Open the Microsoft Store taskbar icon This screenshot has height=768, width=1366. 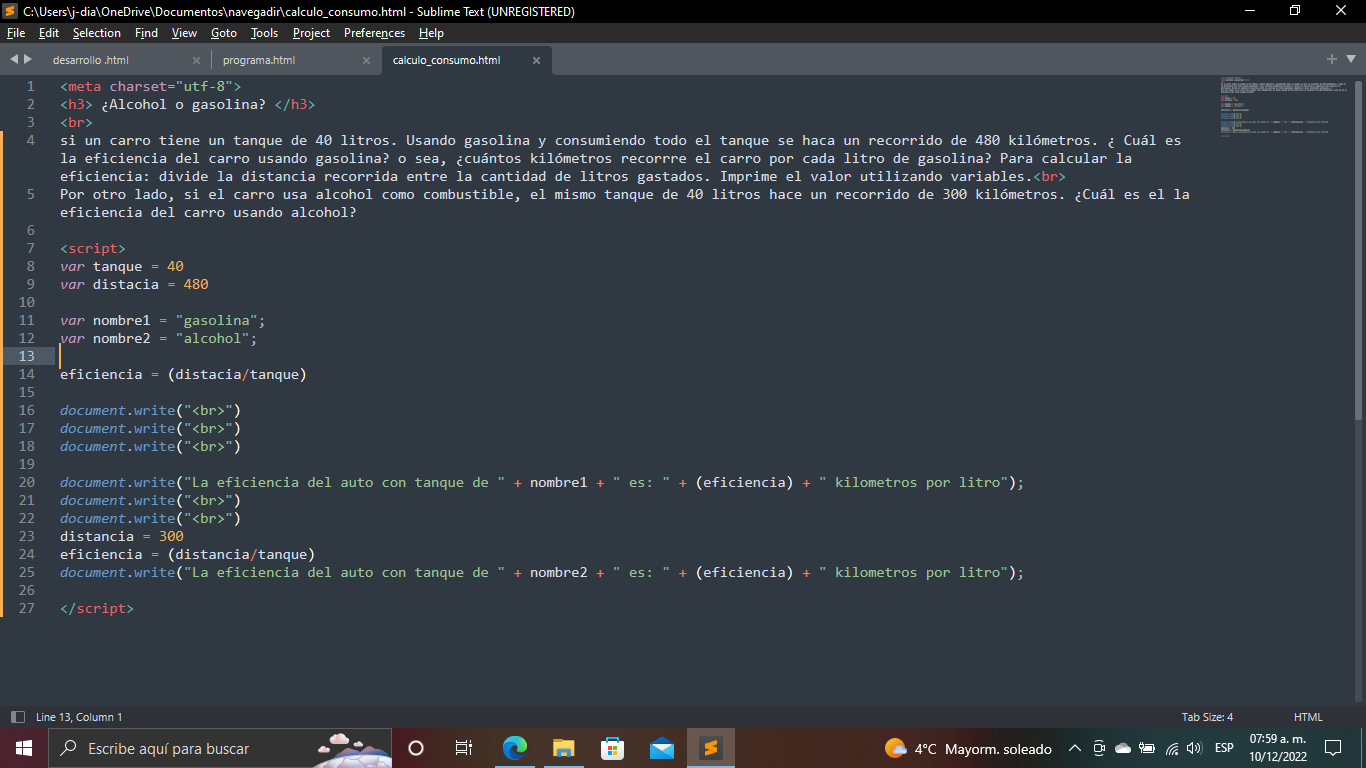point(612,748)
